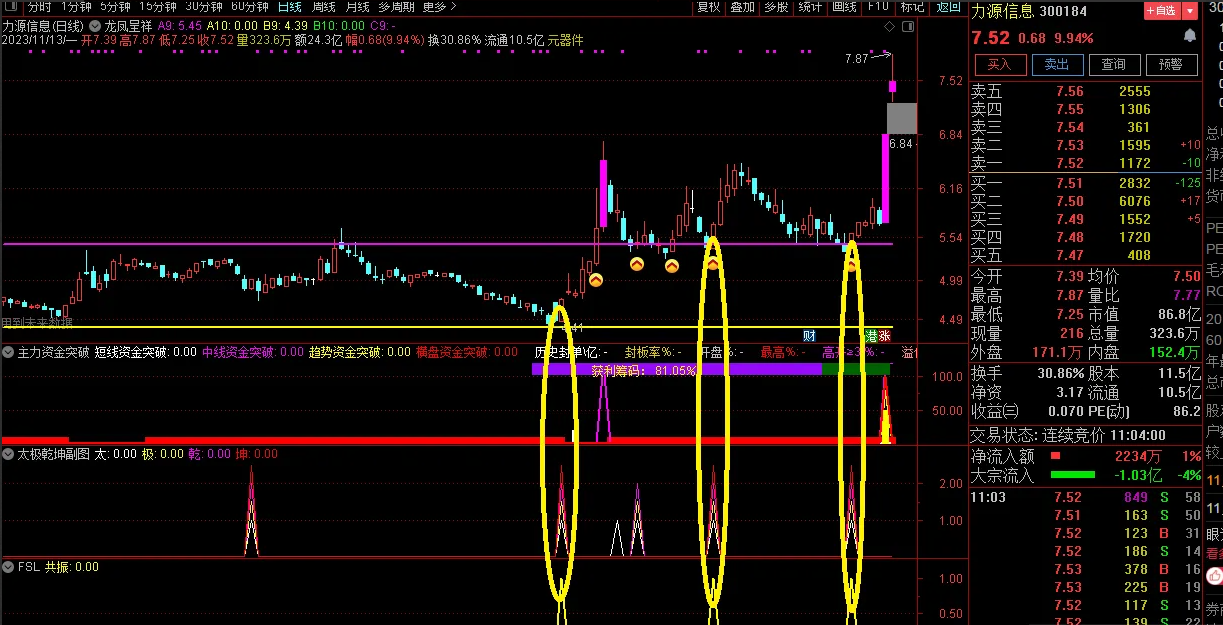Open 主力资金突破 indicator dropdown arrow
The image size is (1223, 625).
[x=8, y=352]
